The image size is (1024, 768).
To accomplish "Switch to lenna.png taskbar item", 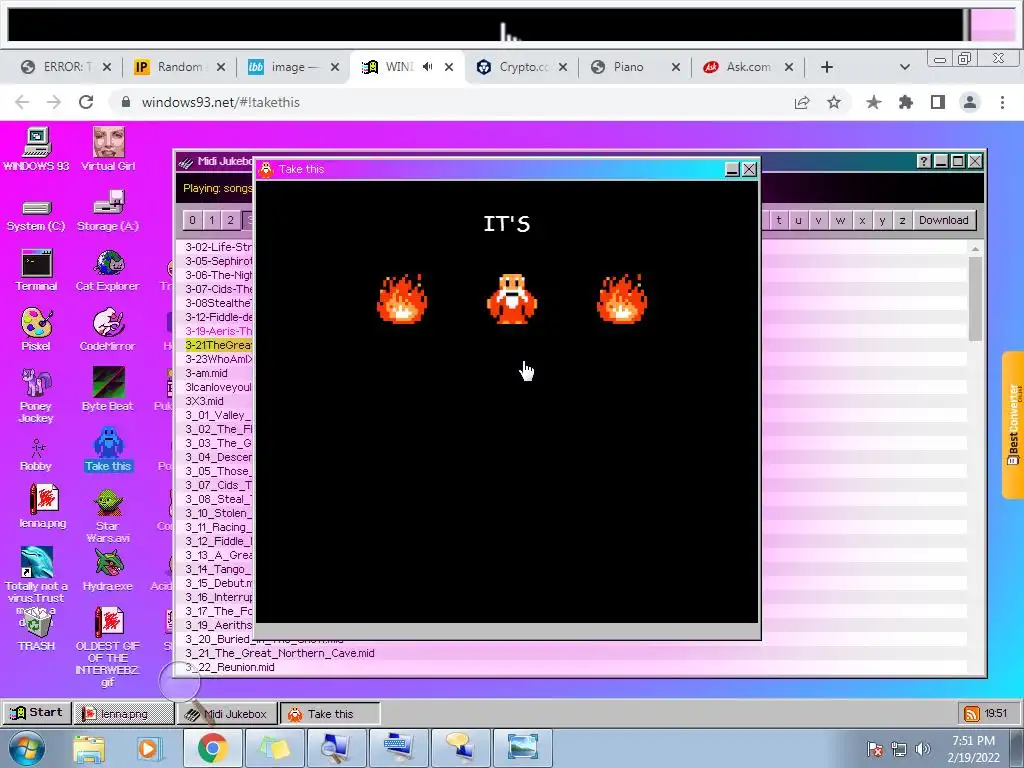I will [x=123, y=713].
